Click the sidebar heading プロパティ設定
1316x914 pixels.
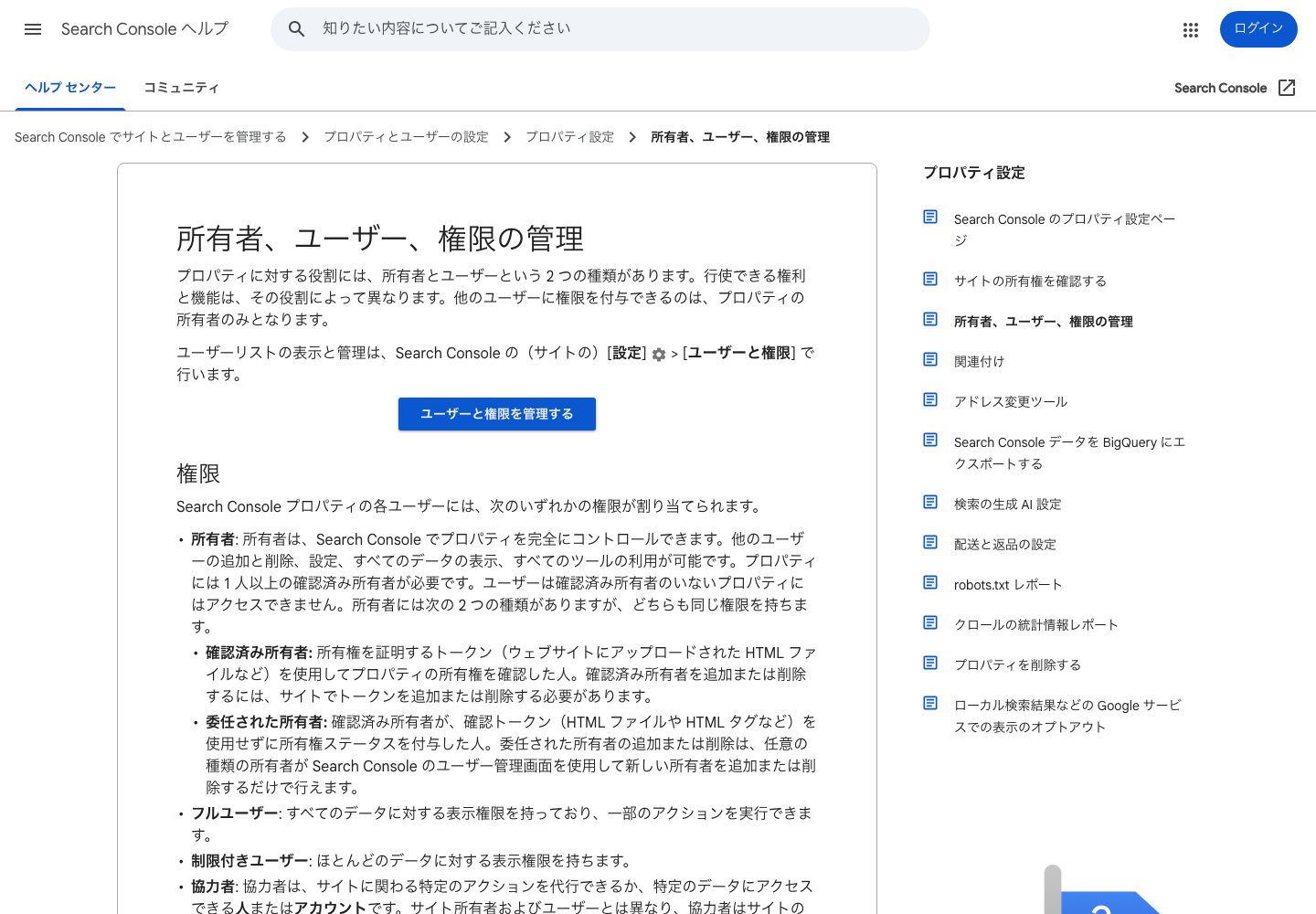(x=973, y=173)
